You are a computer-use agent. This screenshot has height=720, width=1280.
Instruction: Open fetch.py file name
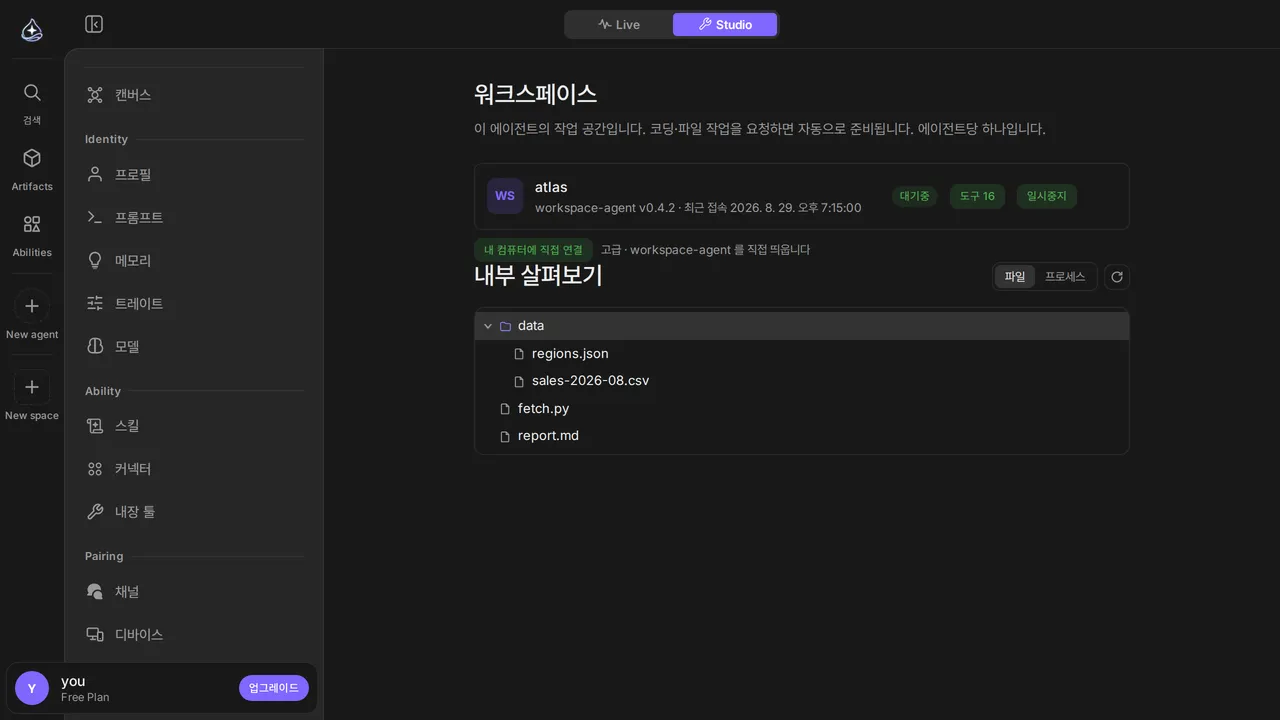point(544,409)
